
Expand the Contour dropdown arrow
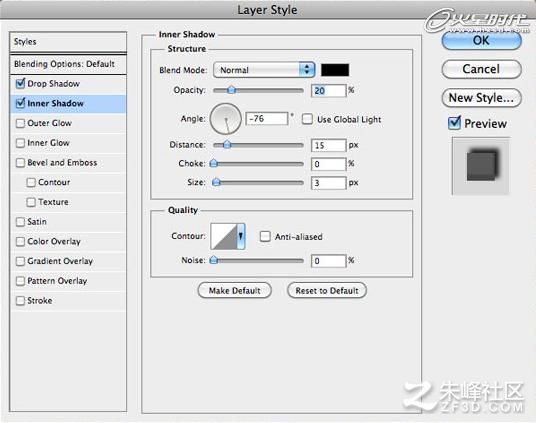point(241,236)
